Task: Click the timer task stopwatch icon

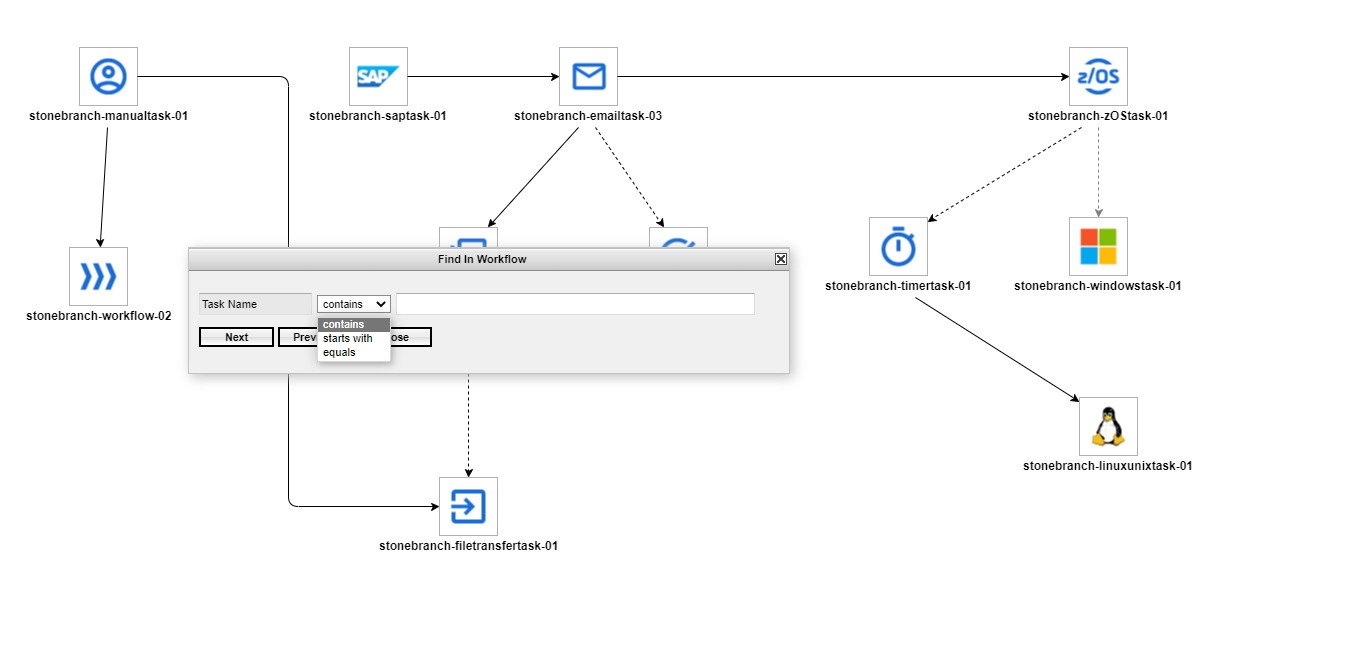Action: coord(898,246)
